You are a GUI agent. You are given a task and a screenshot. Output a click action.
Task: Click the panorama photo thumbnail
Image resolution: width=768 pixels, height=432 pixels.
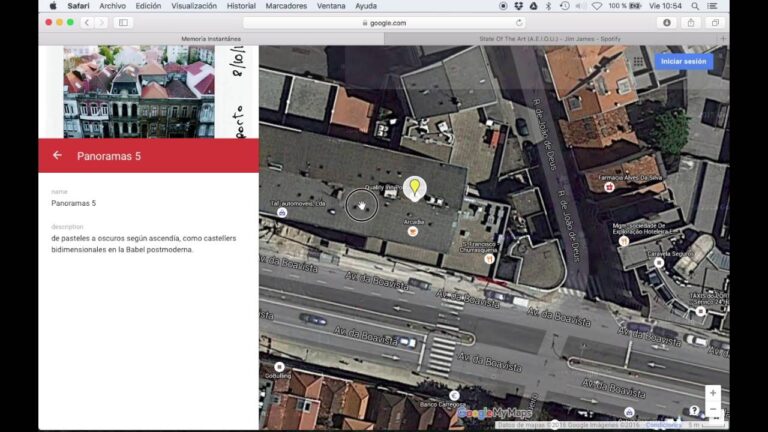point(139,91)
